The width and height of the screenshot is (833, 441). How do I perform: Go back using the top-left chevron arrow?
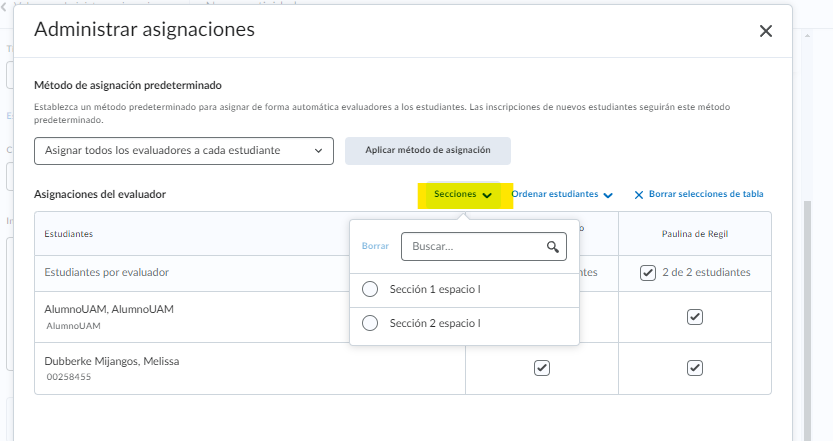[4, 6]
